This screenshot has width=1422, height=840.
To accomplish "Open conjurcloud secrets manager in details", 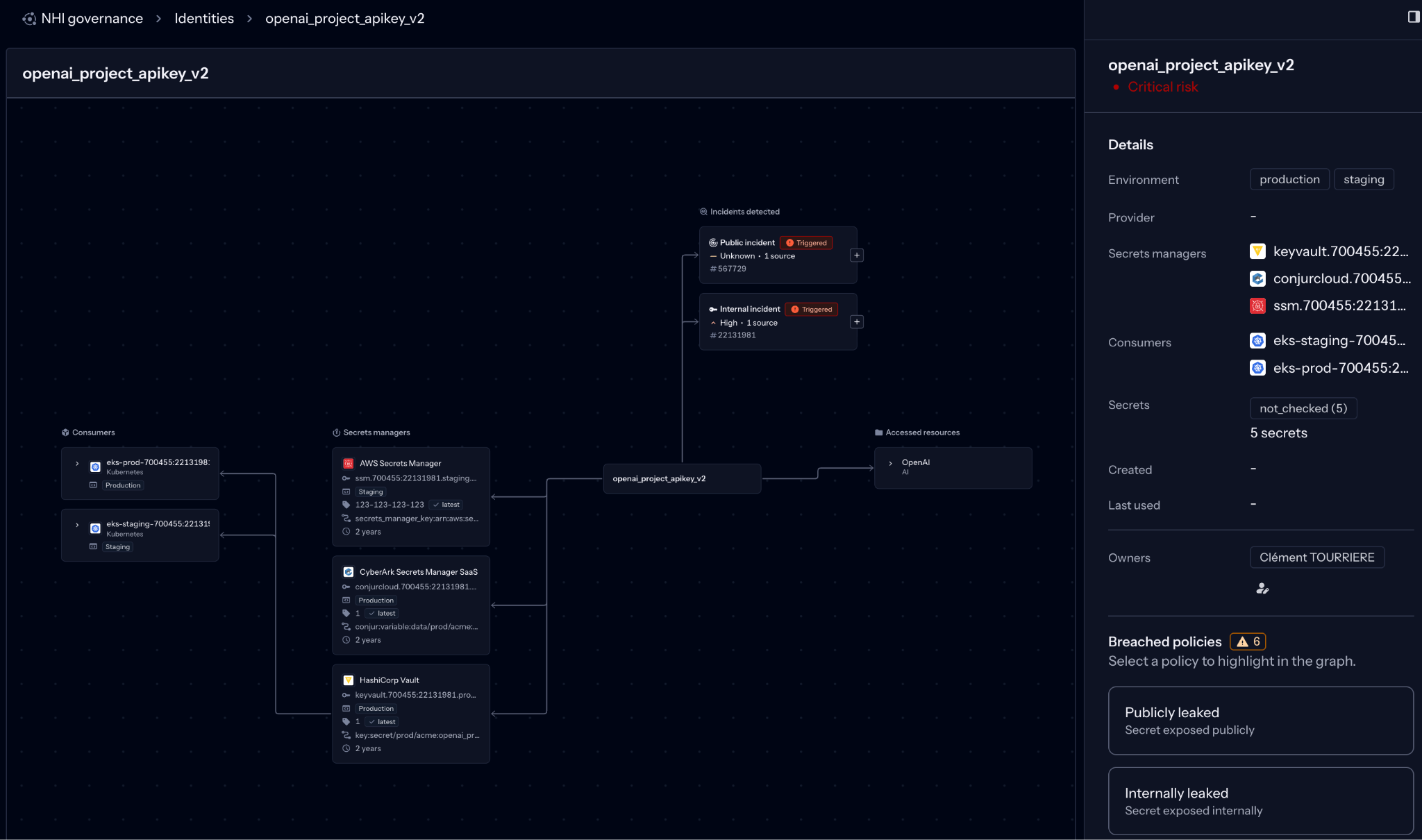I will [1341, 278].
